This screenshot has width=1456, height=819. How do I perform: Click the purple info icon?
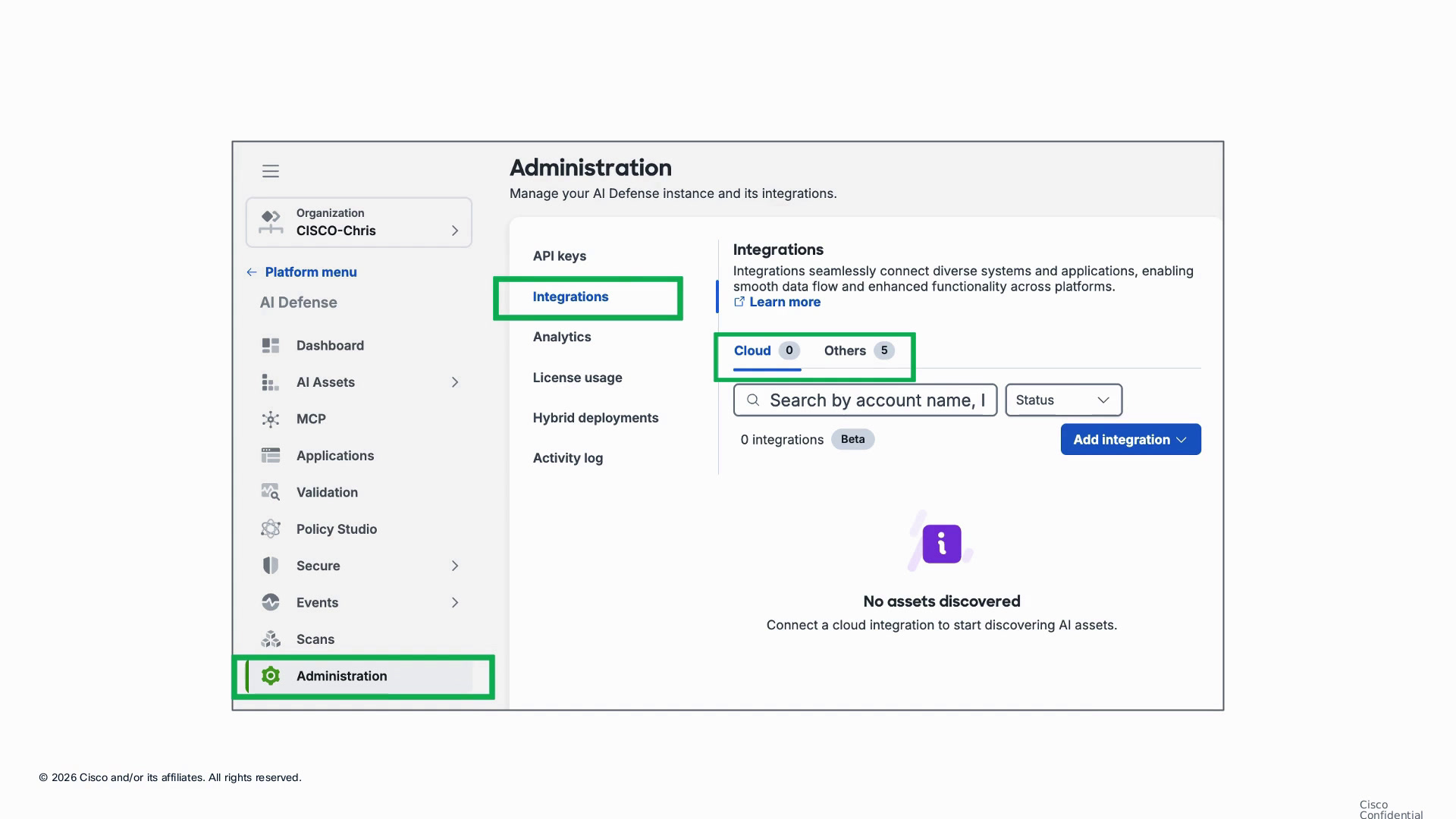click(942, 544)
